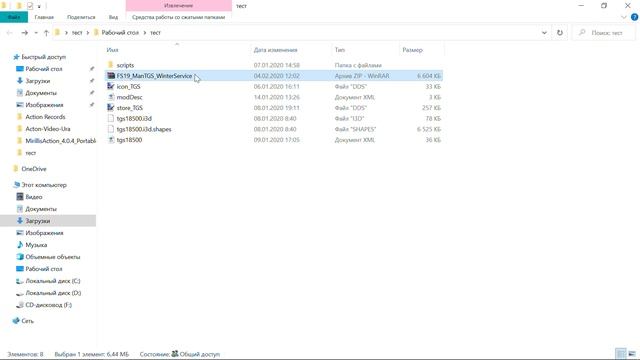Open the тест folder in sidebar
The height and width of the screenshot is (360, 640).
coord(30,153)
